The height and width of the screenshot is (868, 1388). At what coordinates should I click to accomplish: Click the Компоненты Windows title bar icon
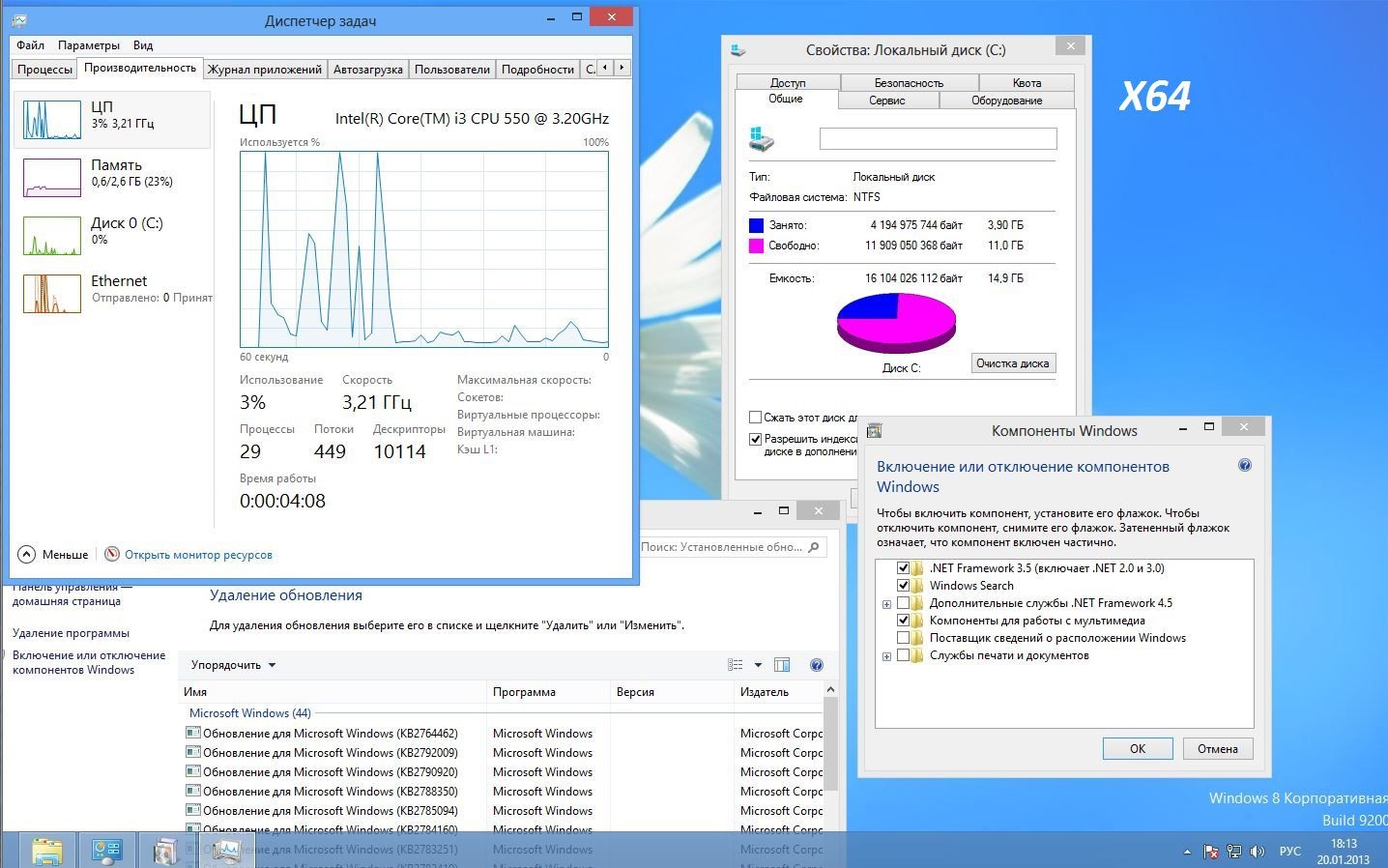[875, 430]
